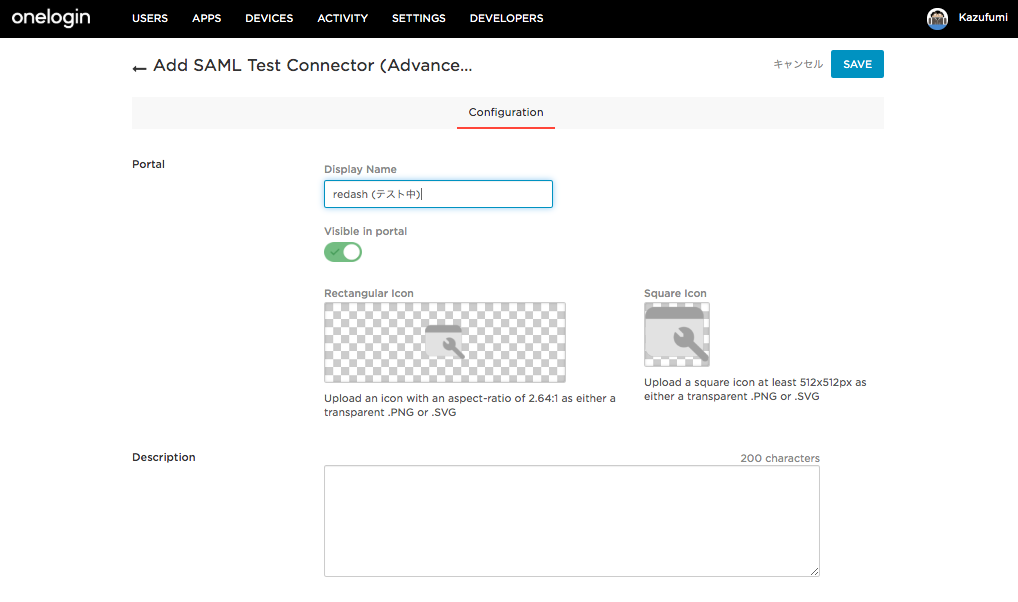Click the Visible in portal label
1018x602 pixels.
coord(366,231)
